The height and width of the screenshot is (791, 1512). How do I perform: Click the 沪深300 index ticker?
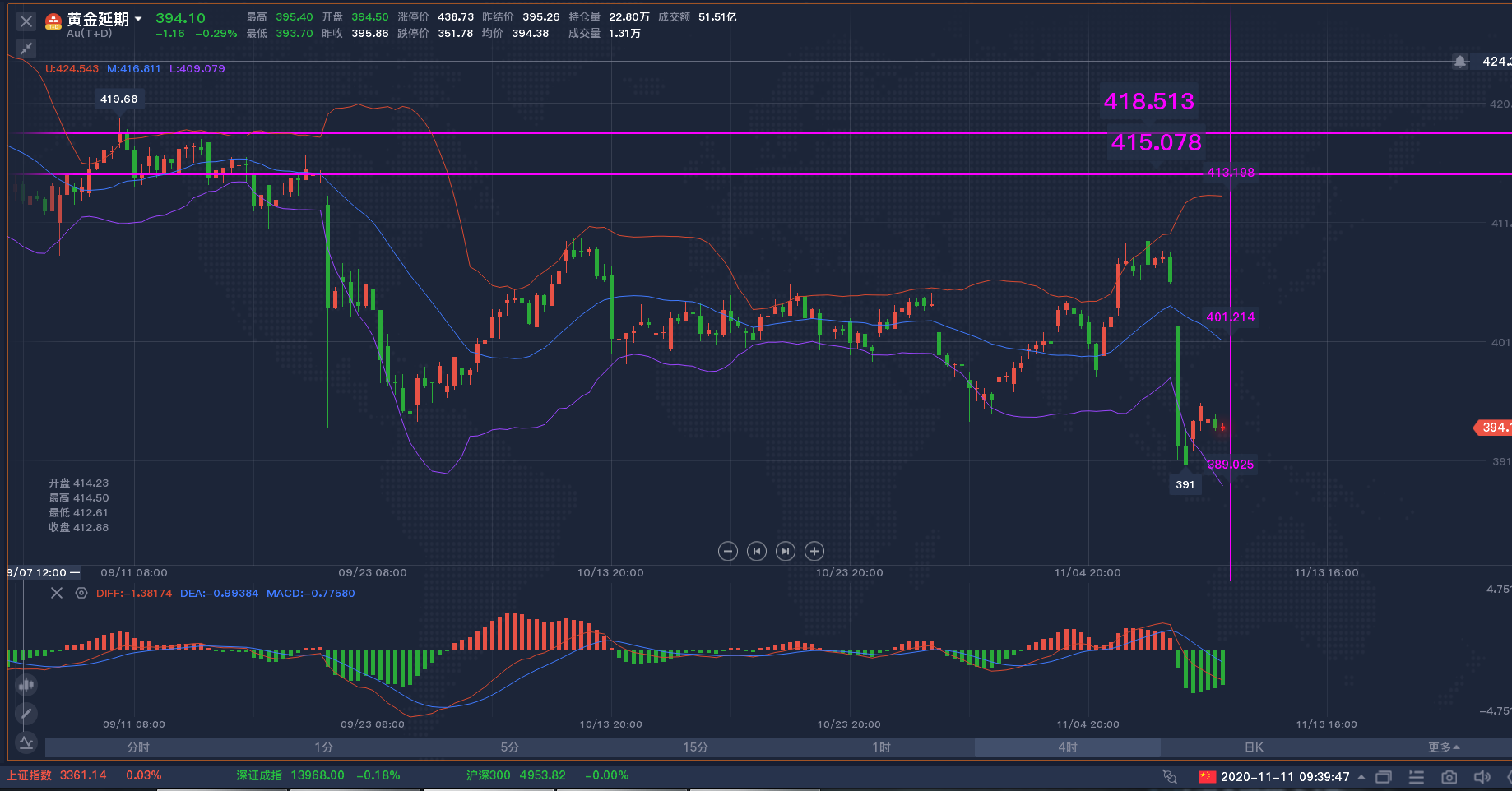pyautogui.click(x=547, y=775)
